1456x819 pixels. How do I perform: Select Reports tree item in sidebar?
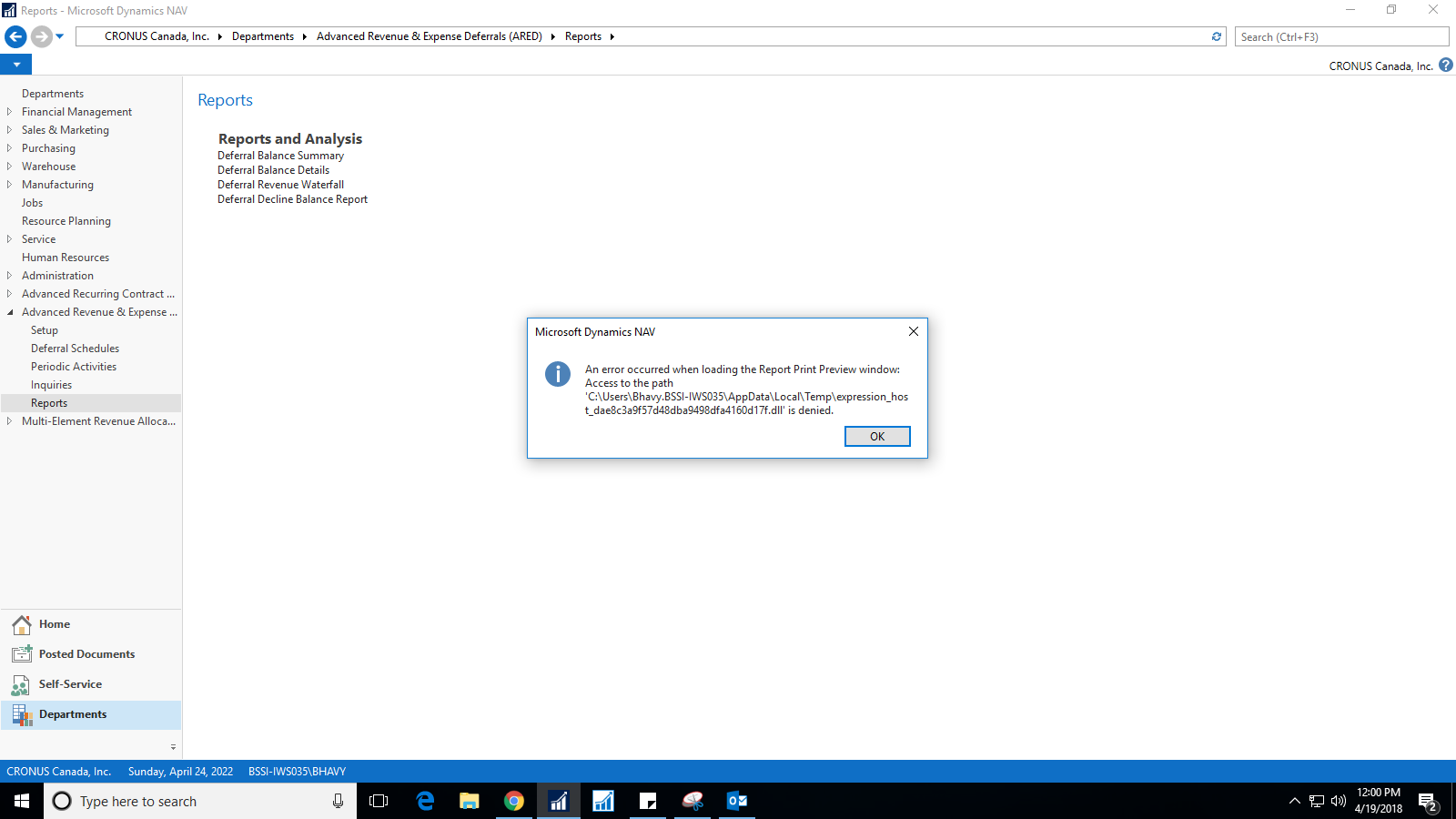point(49,403)
